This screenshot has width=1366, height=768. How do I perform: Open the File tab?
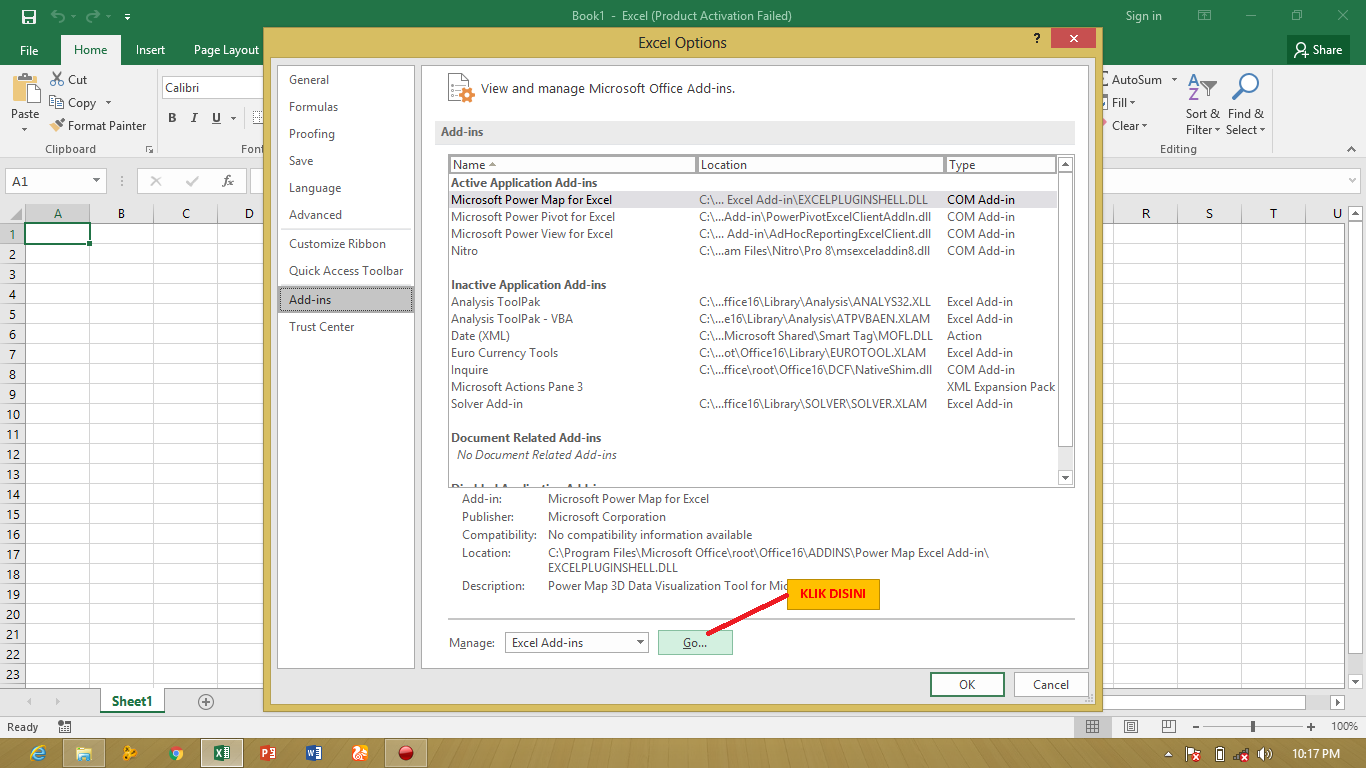(x=29, y=50)
